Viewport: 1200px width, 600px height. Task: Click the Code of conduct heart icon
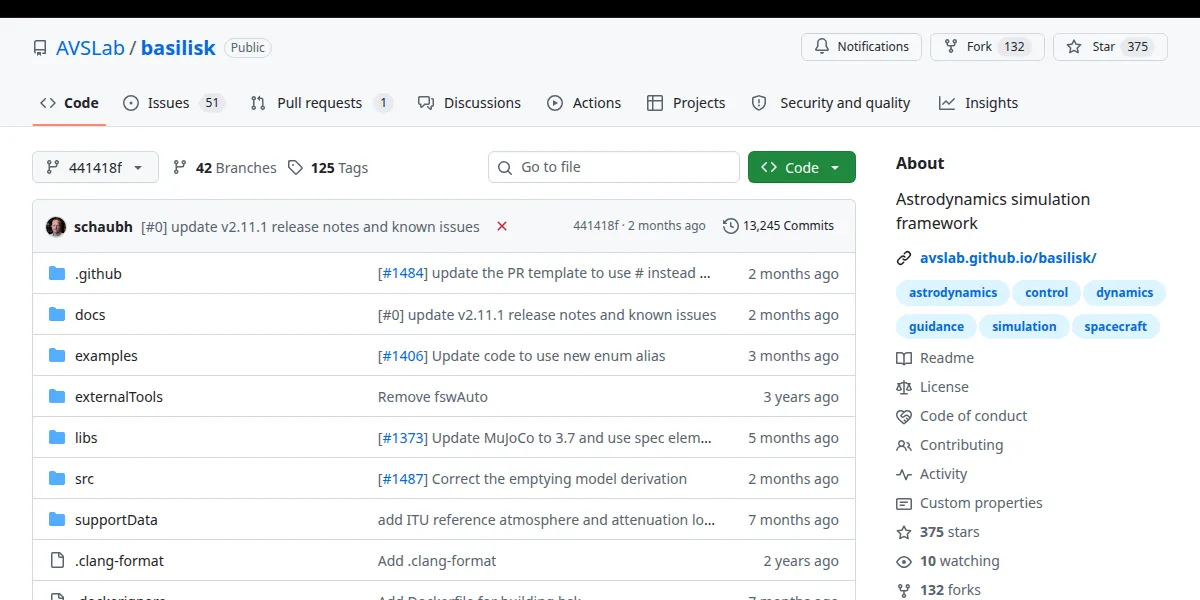click(904, 416)
